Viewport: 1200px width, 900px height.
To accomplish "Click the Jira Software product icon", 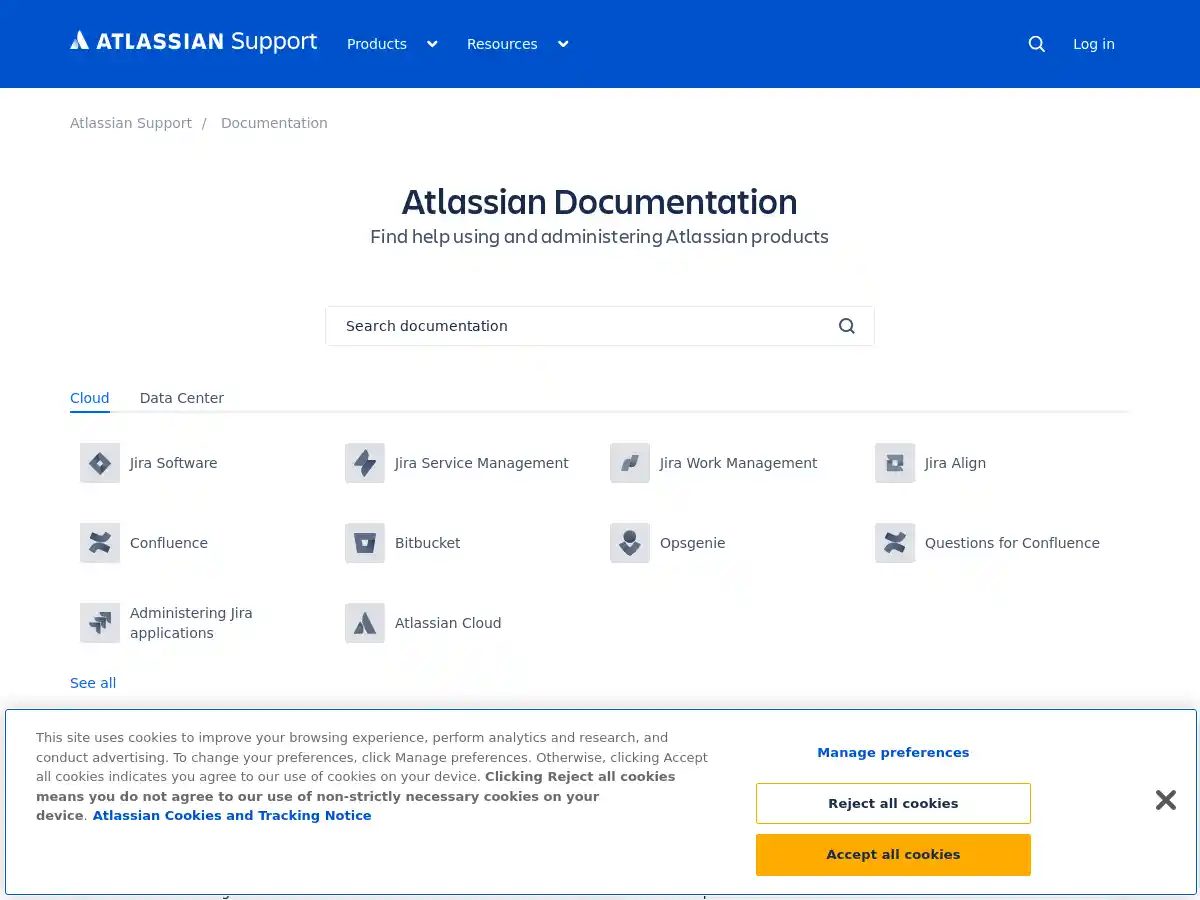I will (x=100, y=463).
